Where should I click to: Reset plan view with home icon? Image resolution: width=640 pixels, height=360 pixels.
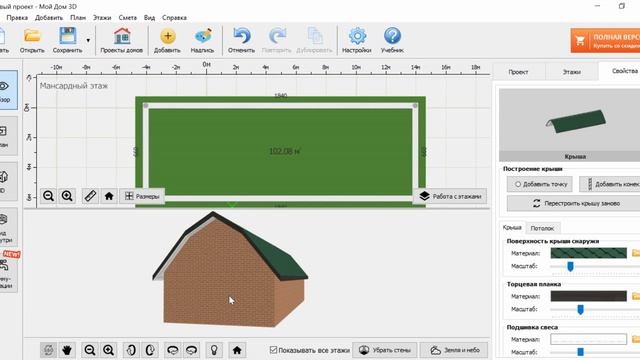tap(109, 196)
